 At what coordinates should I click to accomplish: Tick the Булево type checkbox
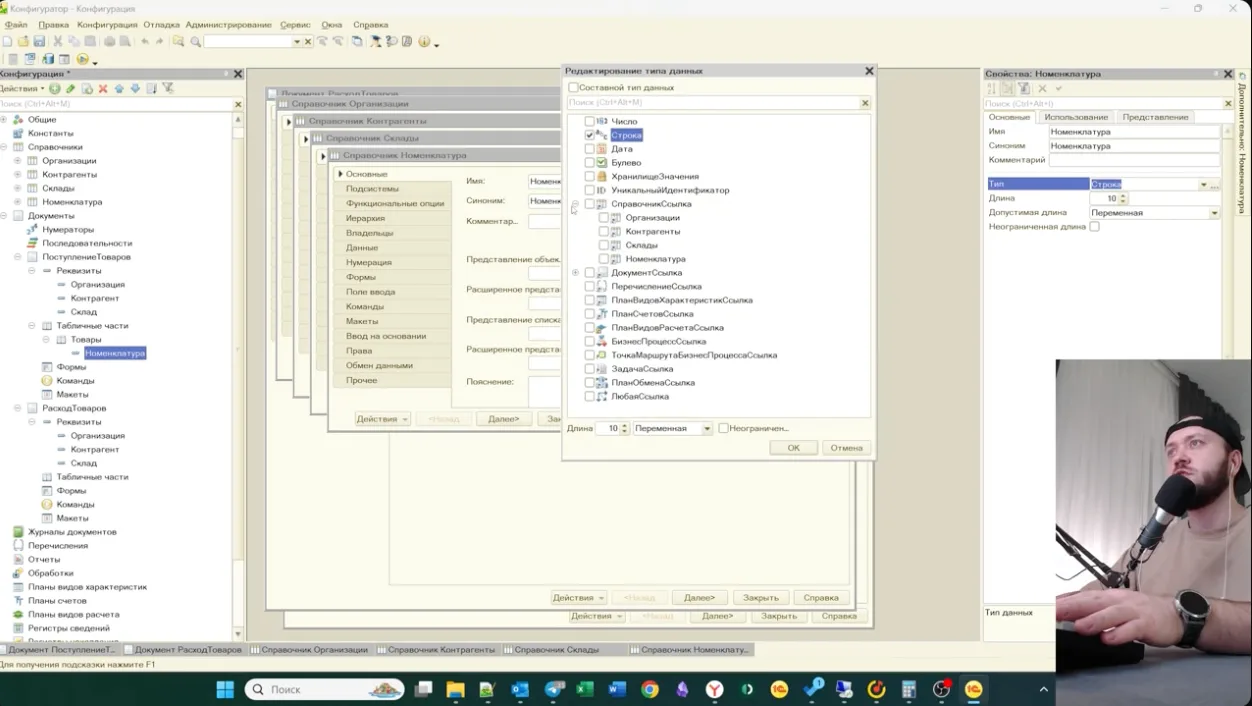[589, 163]
